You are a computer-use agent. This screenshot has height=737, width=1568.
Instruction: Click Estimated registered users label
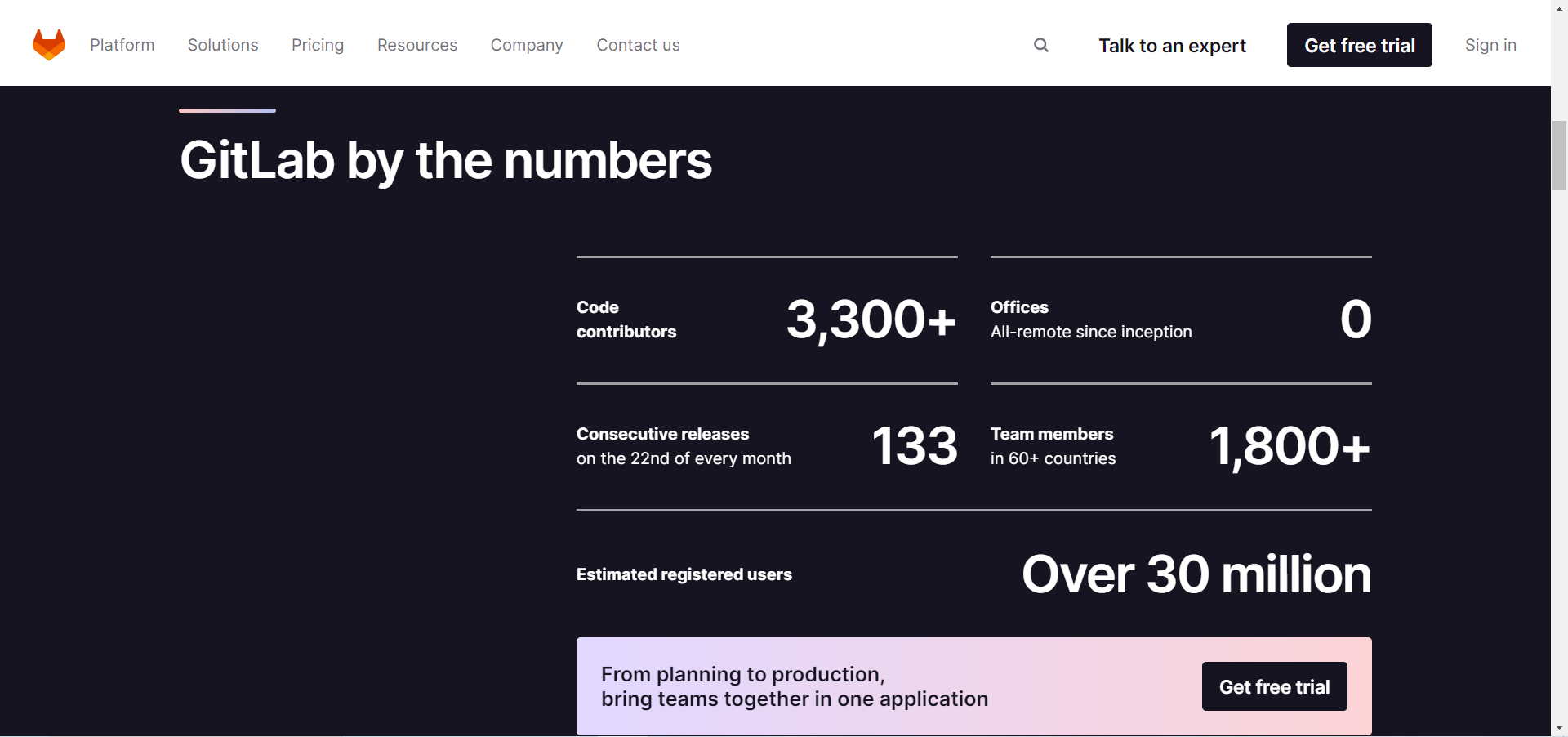click(684, 574)
